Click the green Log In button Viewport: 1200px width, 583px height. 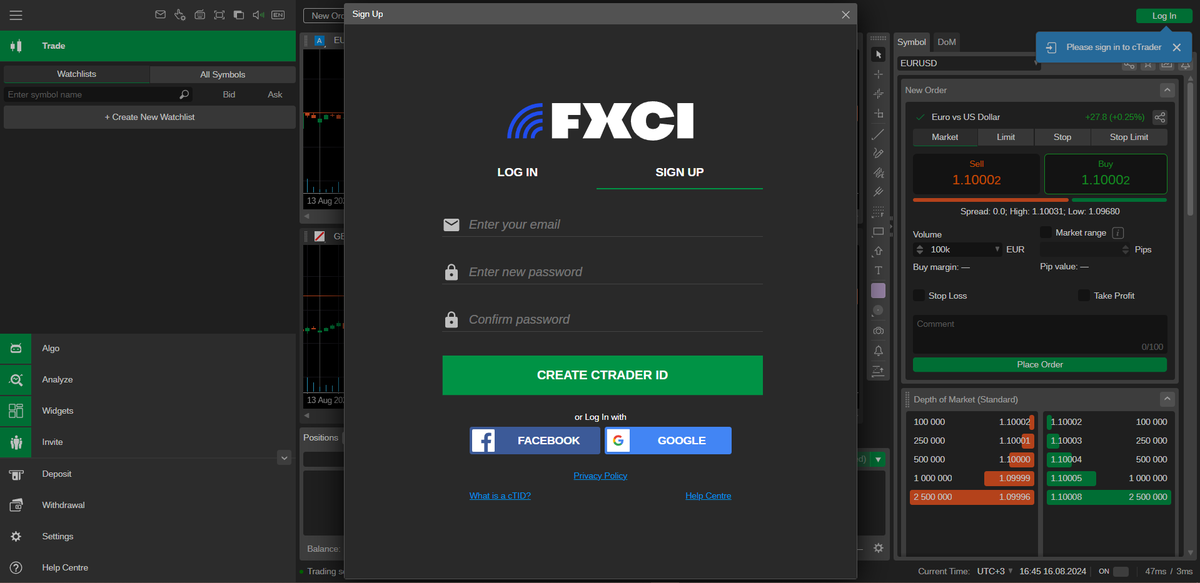pyautogui.click(x=1164, y=16)
